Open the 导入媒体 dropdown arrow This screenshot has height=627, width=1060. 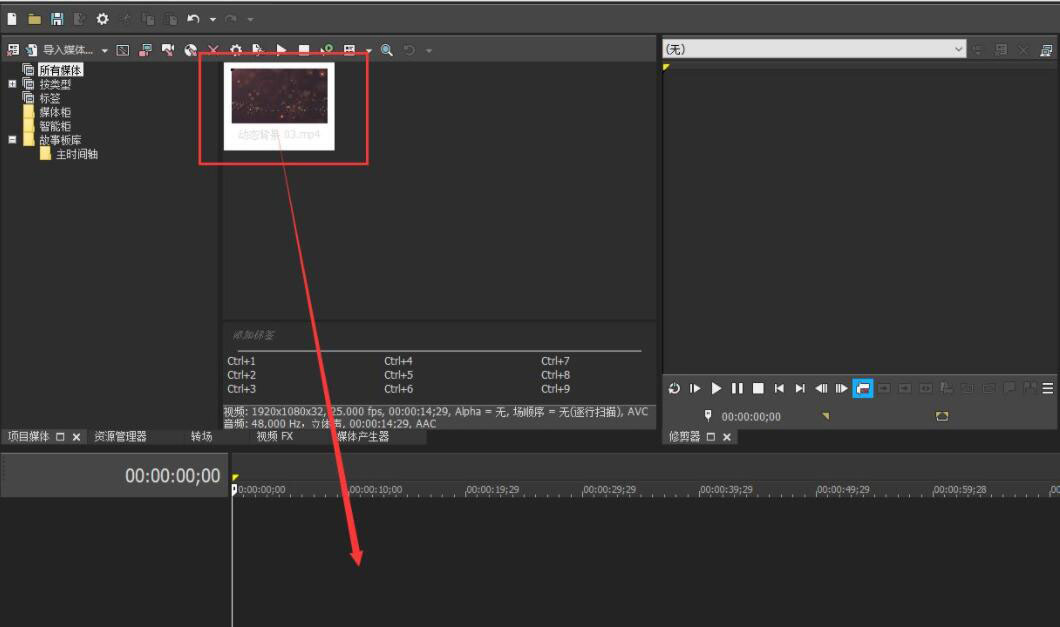point(105,48)
